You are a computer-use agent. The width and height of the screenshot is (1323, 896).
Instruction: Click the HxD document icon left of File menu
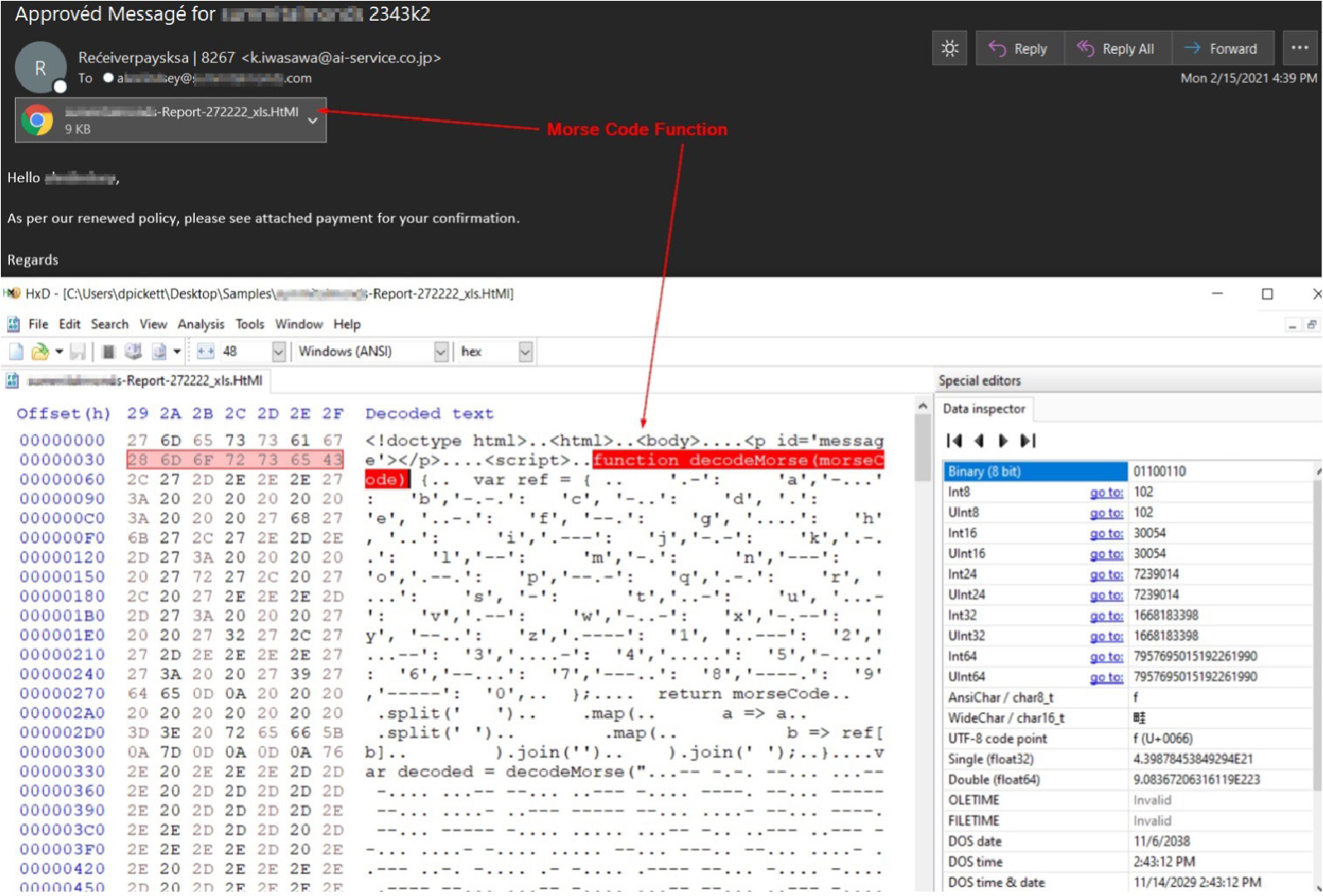tap(13, 324)
